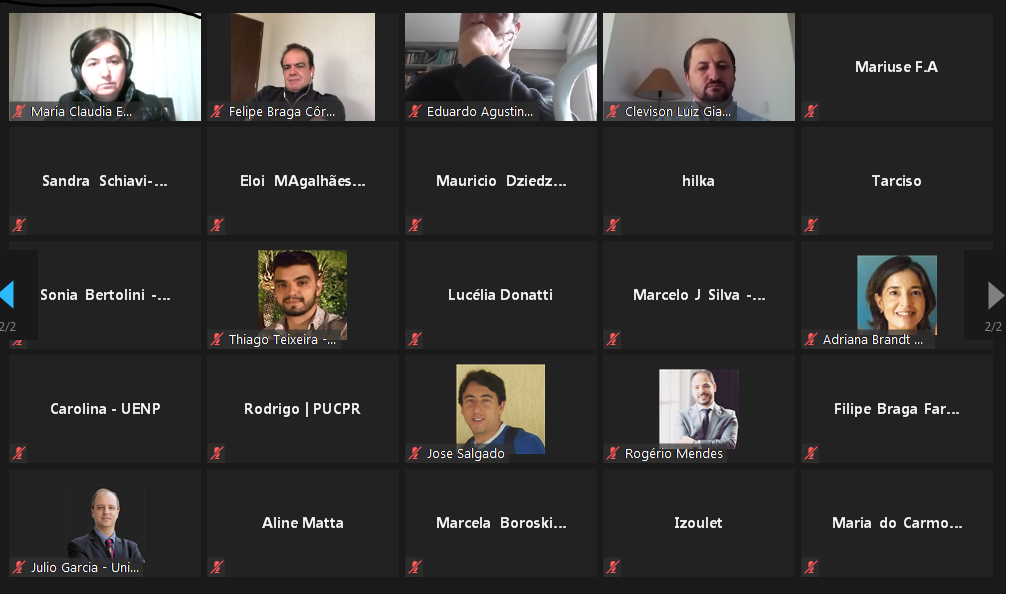Select Eduardo Agustin video tile
This screenshot has height=594, width=1010.
point(500,67)
